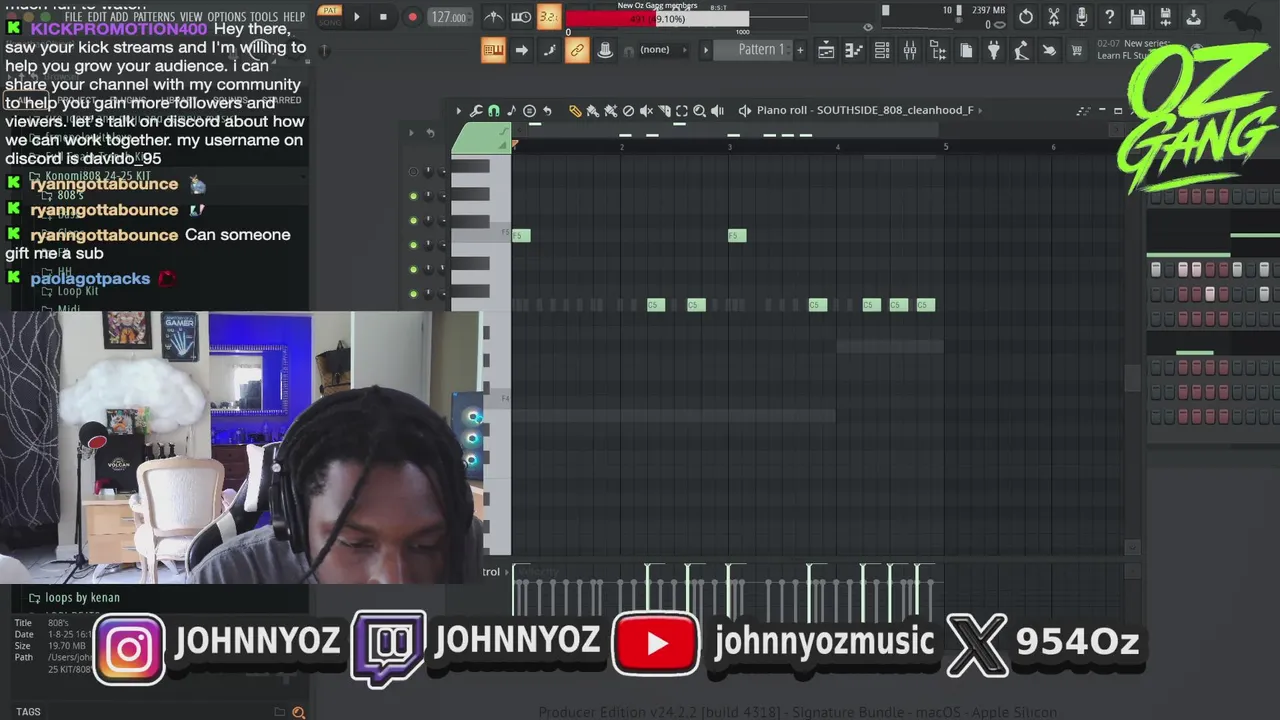This screenshot has width=1280, height=720.
Task: Click the scissors audio editor icon
Action: coord(1054,17)
